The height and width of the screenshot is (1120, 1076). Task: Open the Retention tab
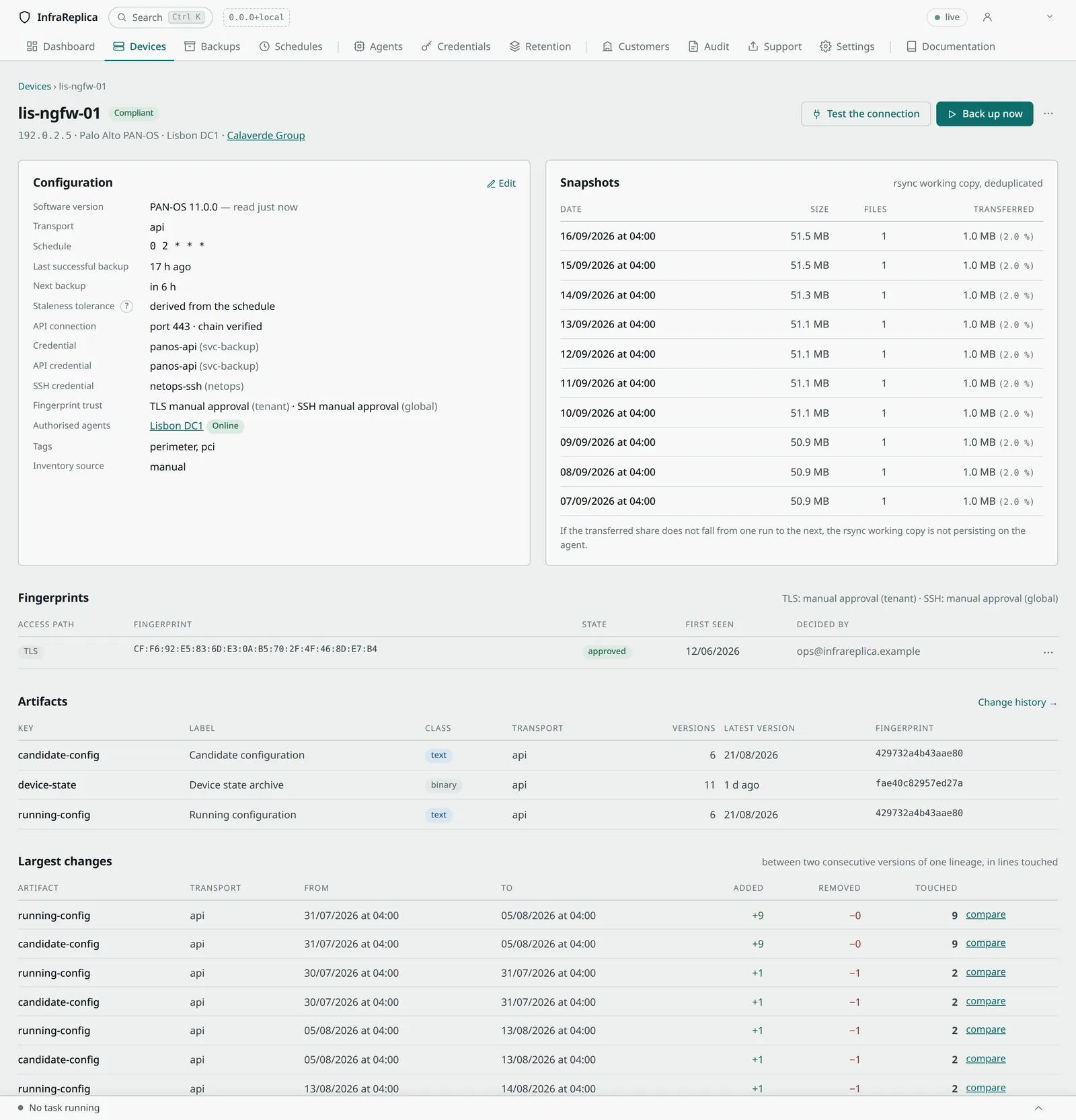(540, 46)
